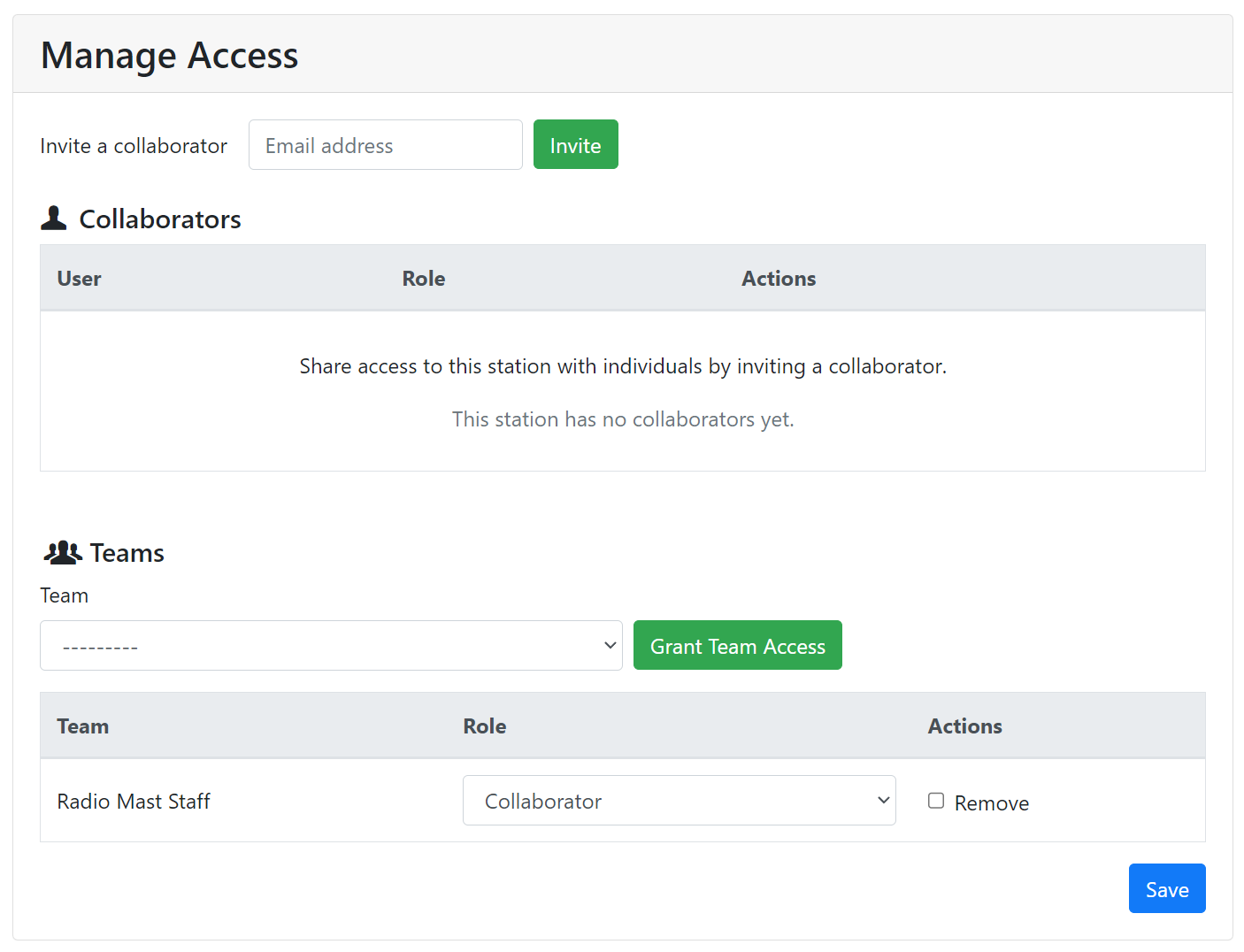Open the Collaborator role dropdown

tap(679, 801)
